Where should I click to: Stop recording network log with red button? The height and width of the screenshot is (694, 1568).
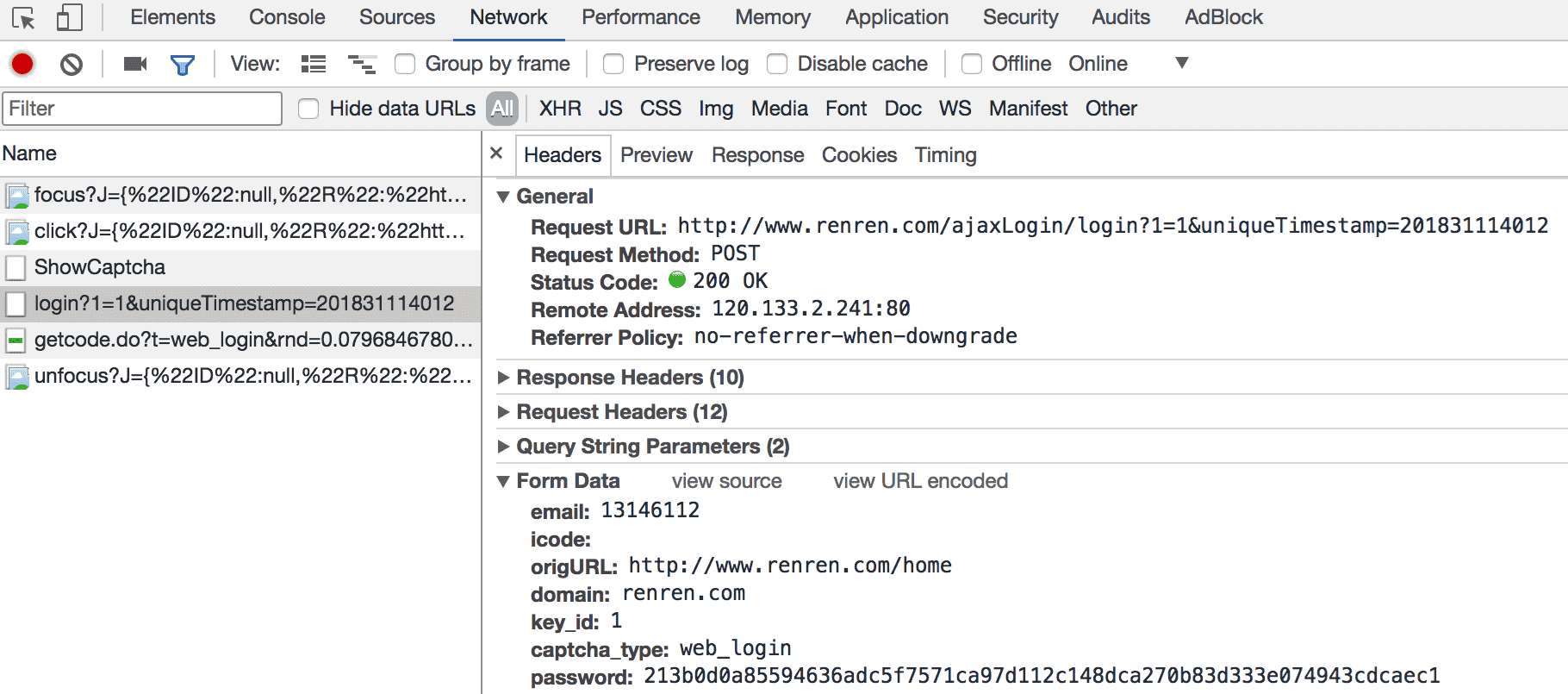click(x=22, y=64)
